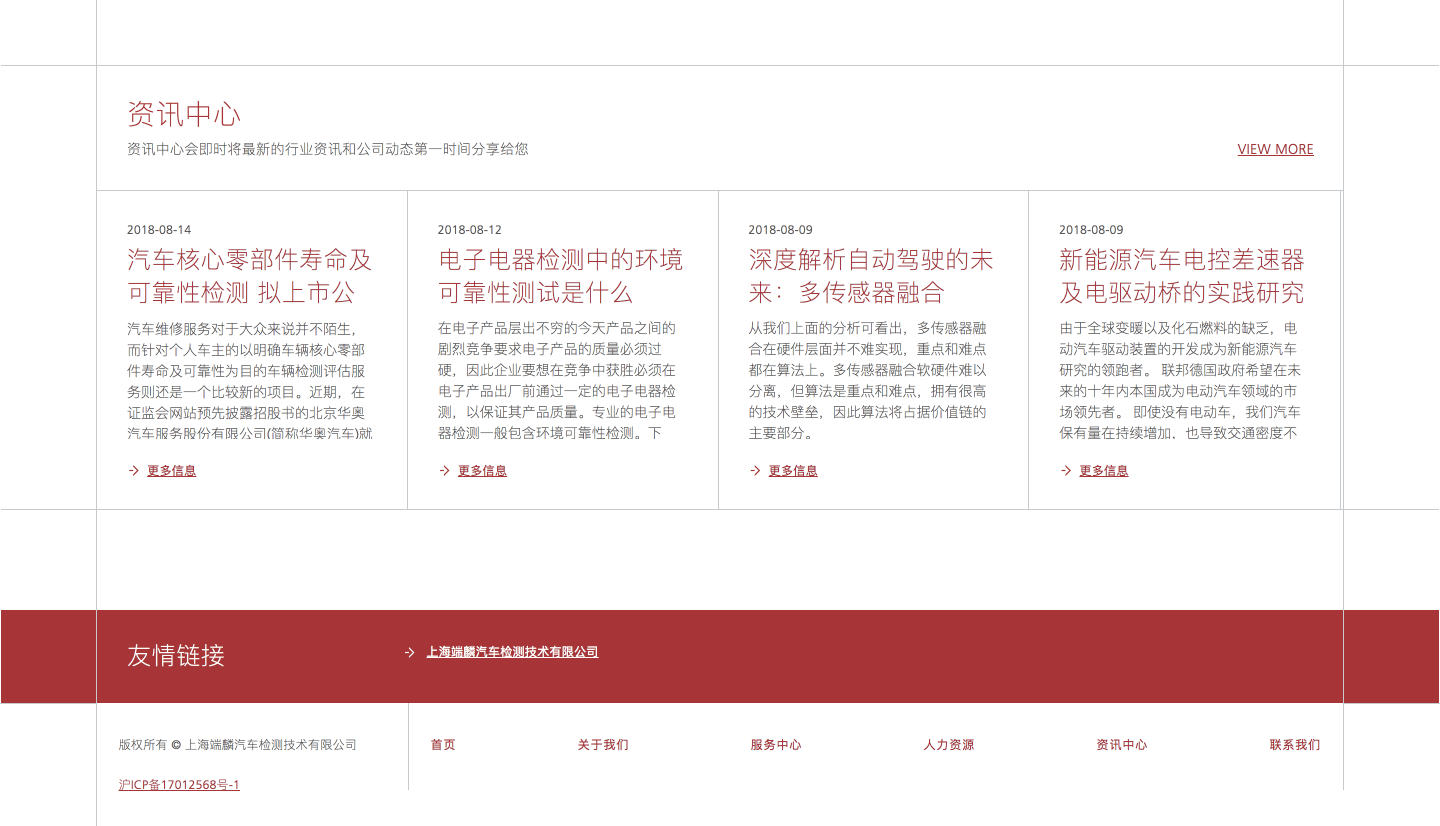1440x826 pixels.
Task: Click arrow icon beside first article's 更多信息
Action: (133, 471)
